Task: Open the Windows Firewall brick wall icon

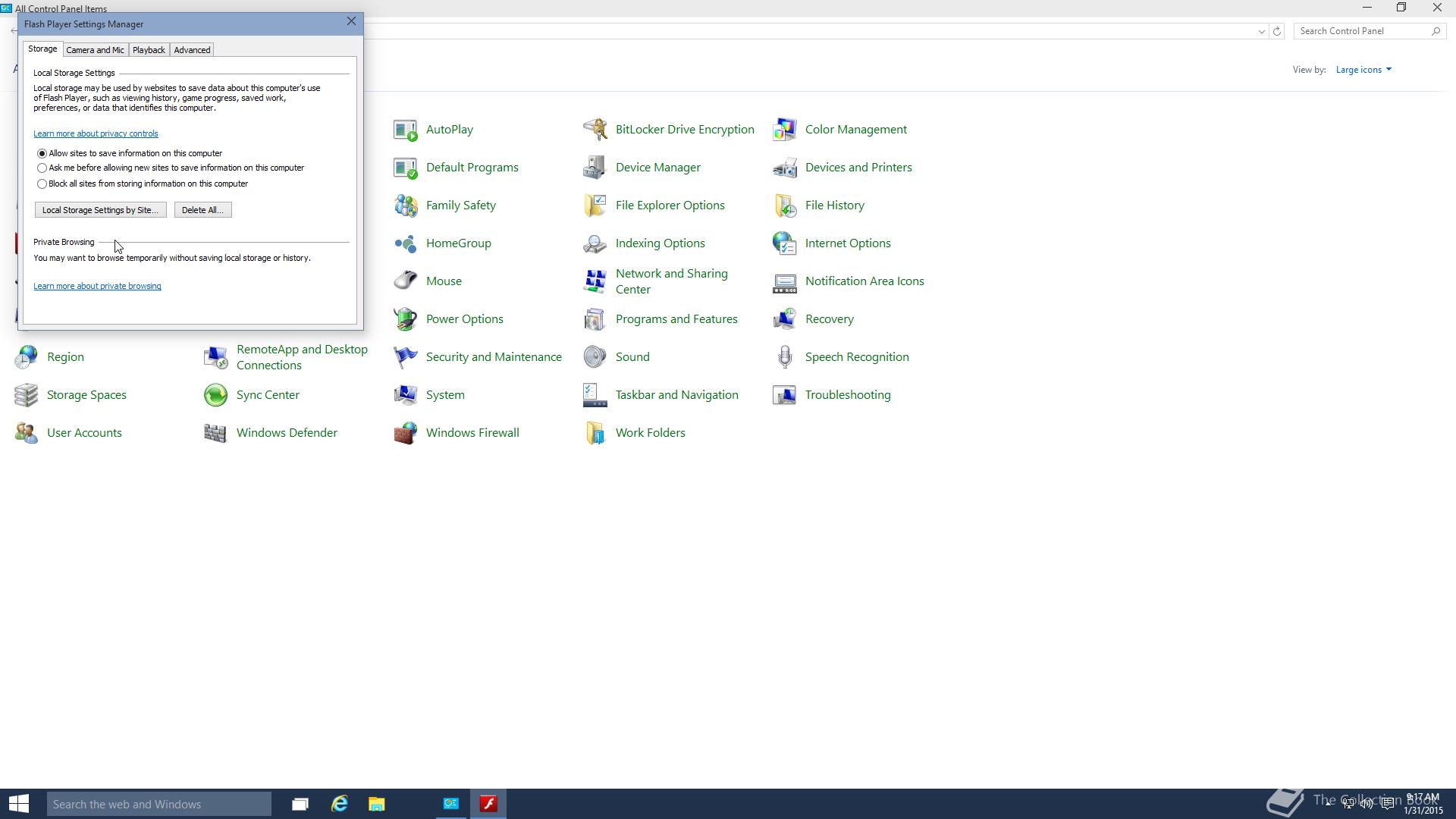Action: tap(405, 433)
